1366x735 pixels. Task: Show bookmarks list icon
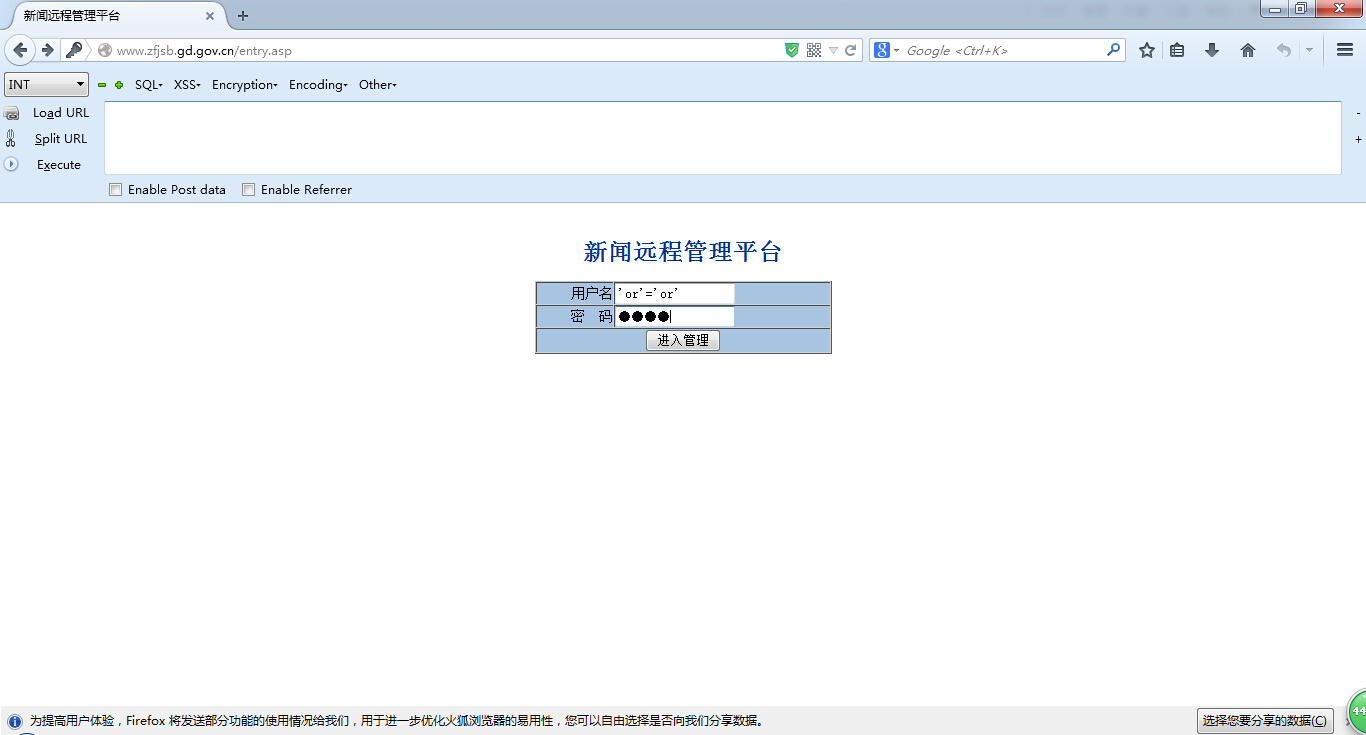click(1177, 50)
